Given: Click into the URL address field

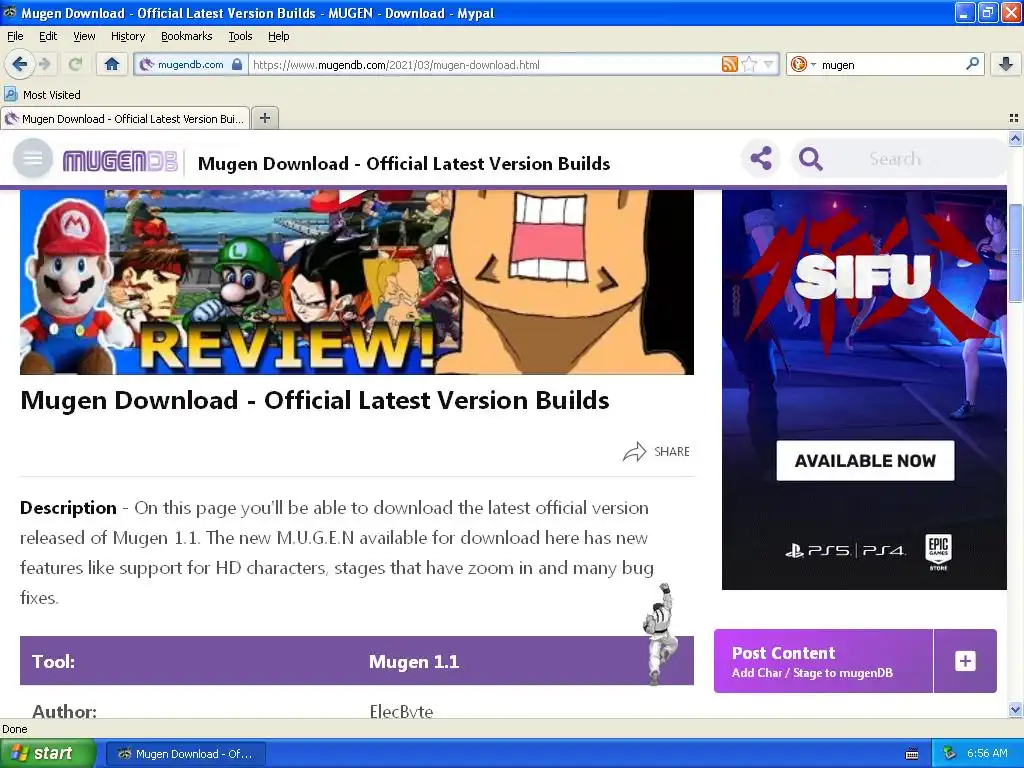Looking at the screenshot, I should click(x=483, y=65).
